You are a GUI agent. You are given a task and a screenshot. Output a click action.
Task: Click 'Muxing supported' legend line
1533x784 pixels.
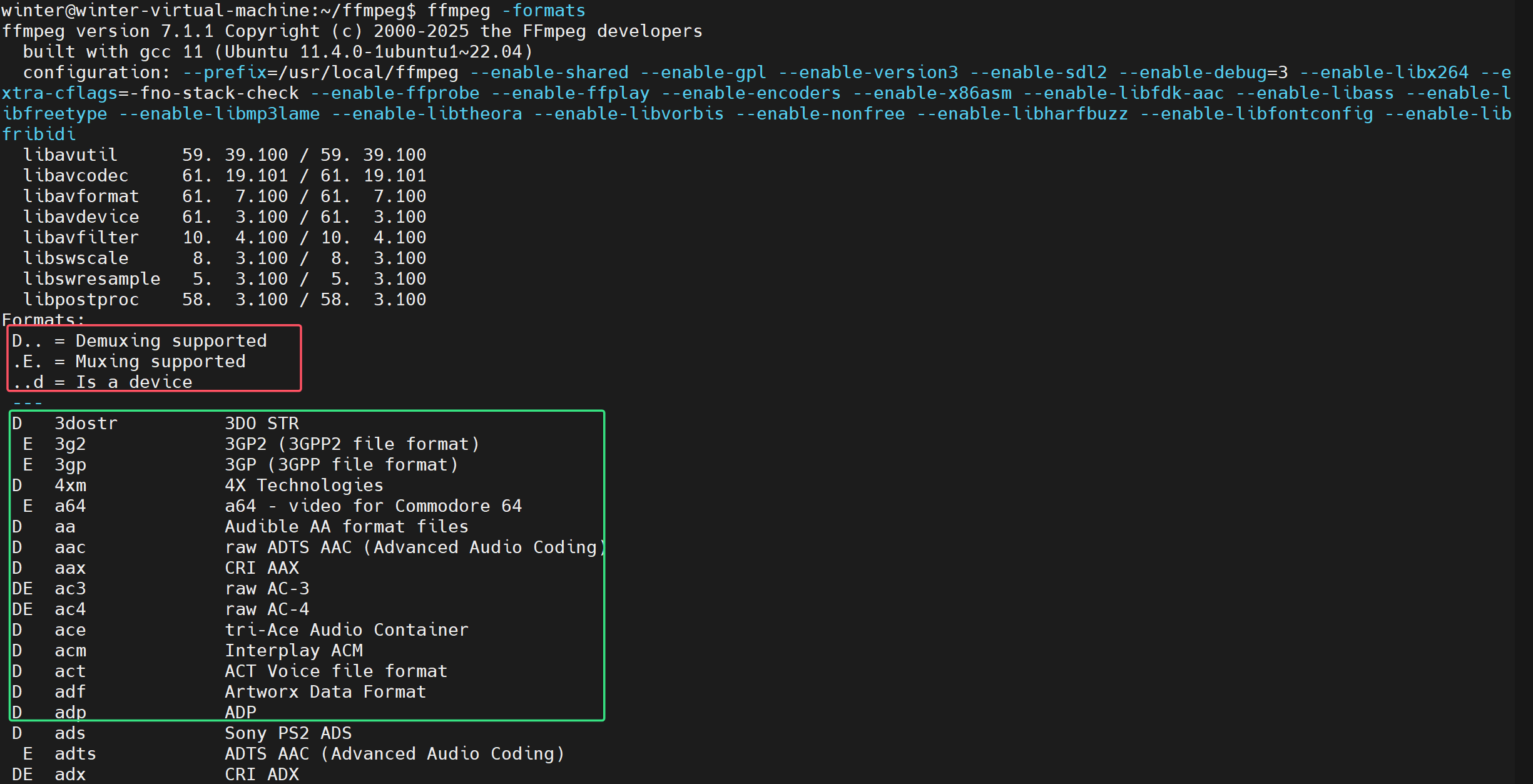click(x=160, y=362)
